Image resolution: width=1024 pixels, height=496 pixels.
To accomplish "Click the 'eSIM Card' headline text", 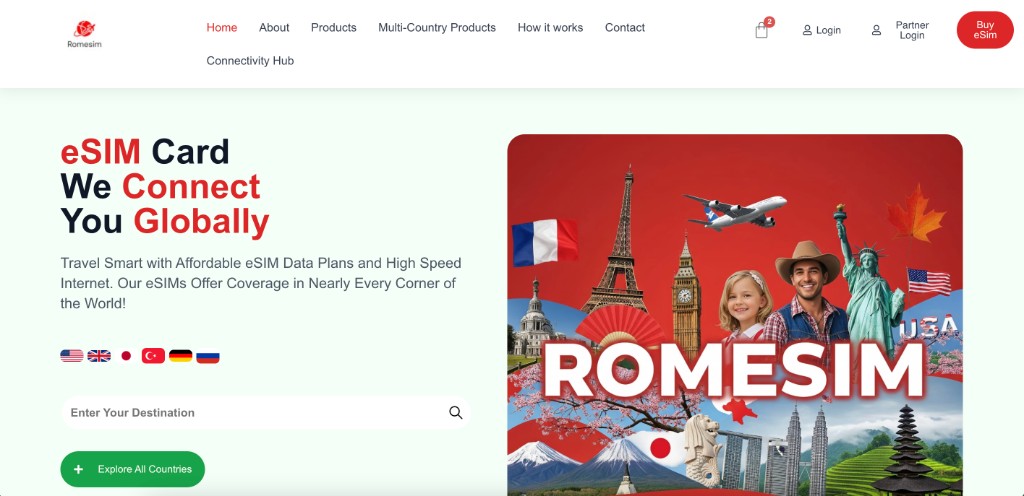I will 145,152.
